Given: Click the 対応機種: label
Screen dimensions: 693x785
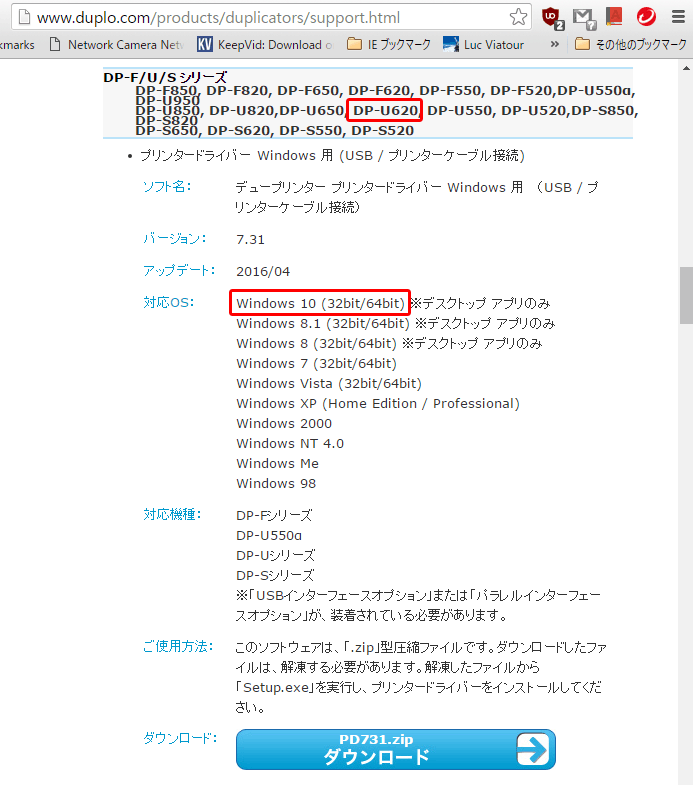Looking at the screenshot, I should coord(172,514).
